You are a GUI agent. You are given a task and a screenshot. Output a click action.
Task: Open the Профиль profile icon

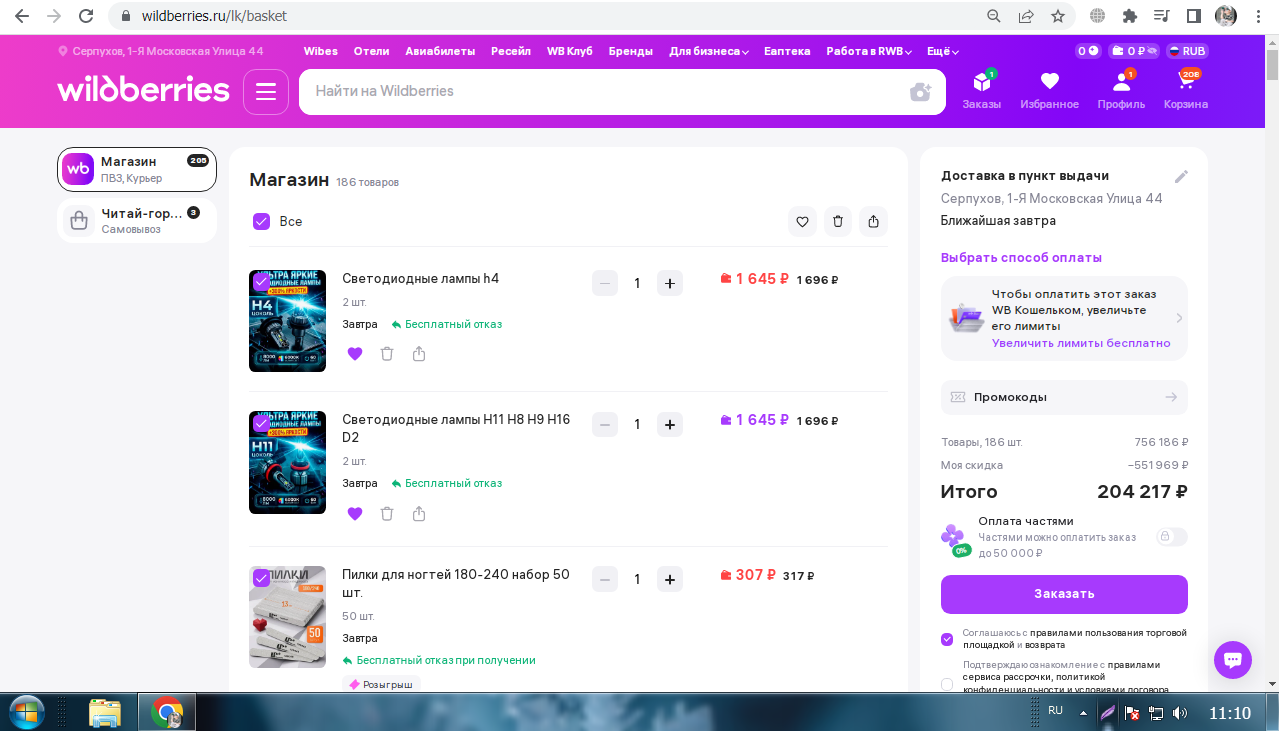(1121, 90)
